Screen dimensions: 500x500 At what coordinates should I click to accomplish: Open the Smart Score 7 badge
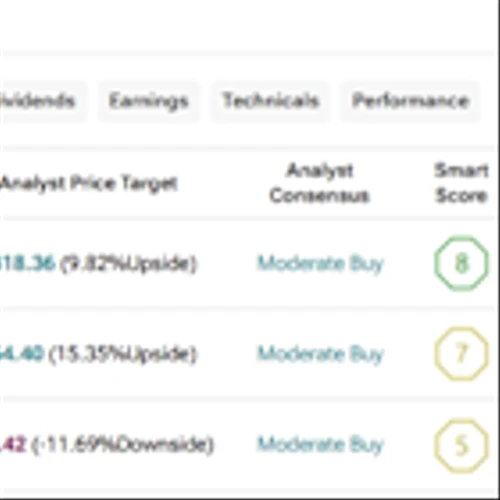tap(461, 354)
